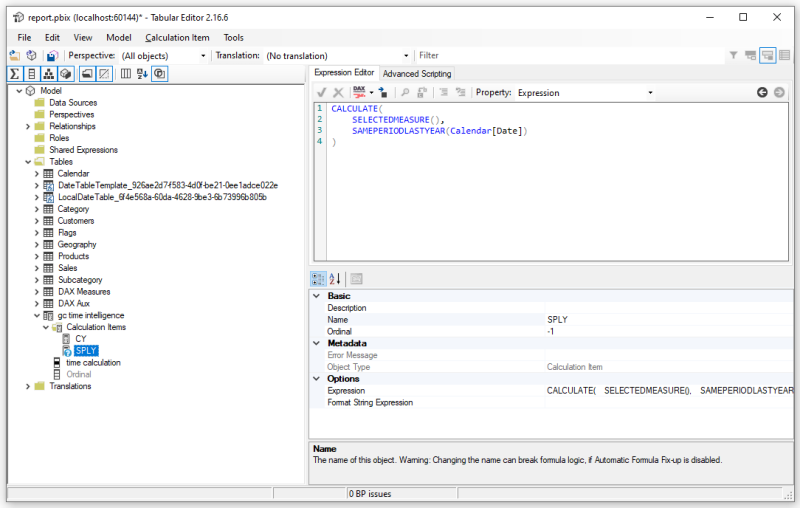This screenshot has height=508, width=800.
Task: Click the funnel filter icon
Action: (x=733, y=56)
